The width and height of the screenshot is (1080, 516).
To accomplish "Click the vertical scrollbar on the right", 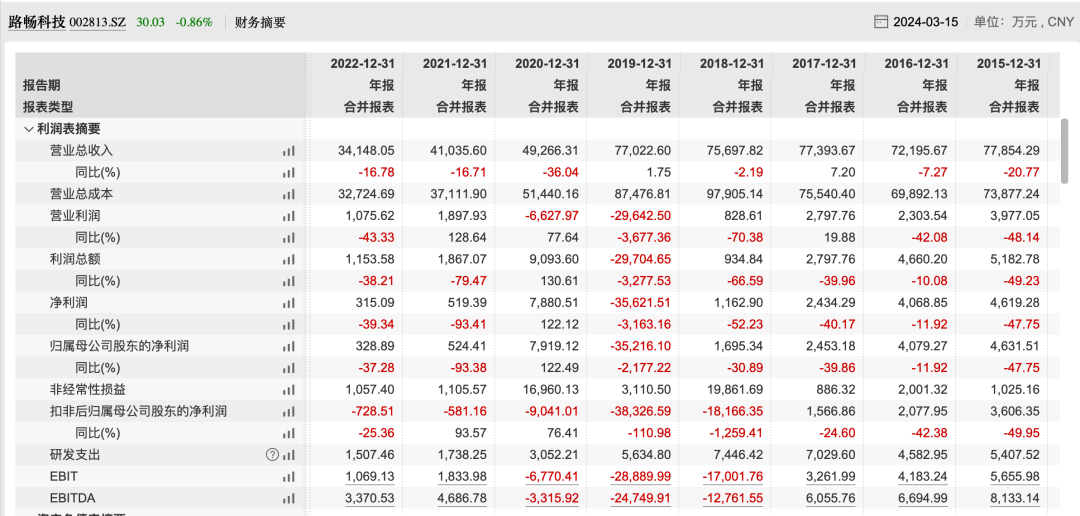I will (x=1063, y=145).
